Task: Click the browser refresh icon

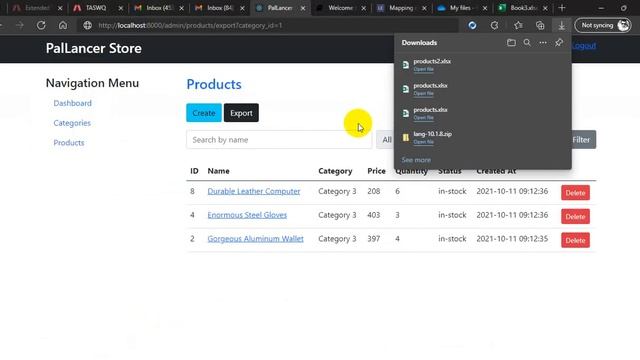Action: pyautogui.click(x=41, y=25)
